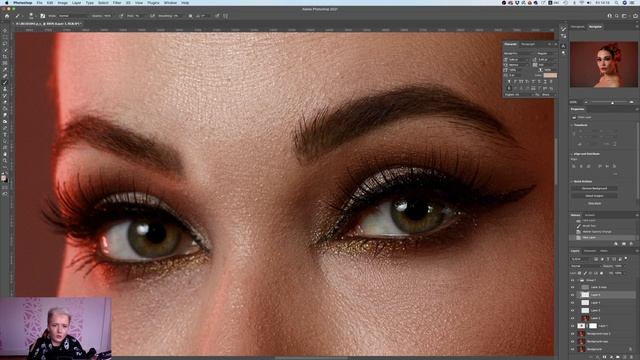Delete current state in History panel
Image resolution: width=640 pixels, height=360 pixels.
pos(631,244)
